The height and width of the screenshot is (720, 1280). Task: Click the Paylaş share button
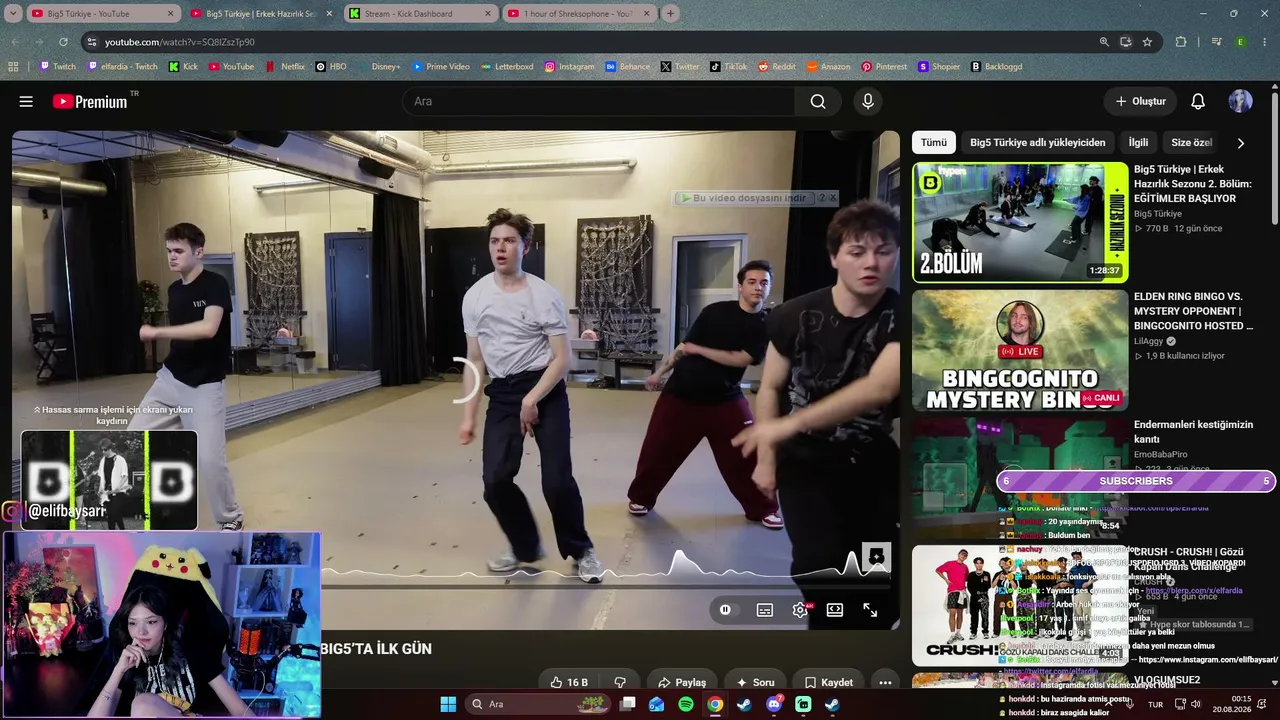pos(681,682)
